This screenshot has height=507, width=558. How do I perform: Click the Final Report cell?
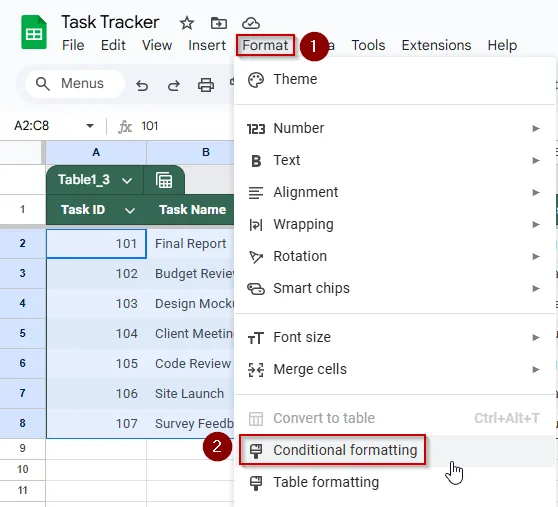coord(190,244)
